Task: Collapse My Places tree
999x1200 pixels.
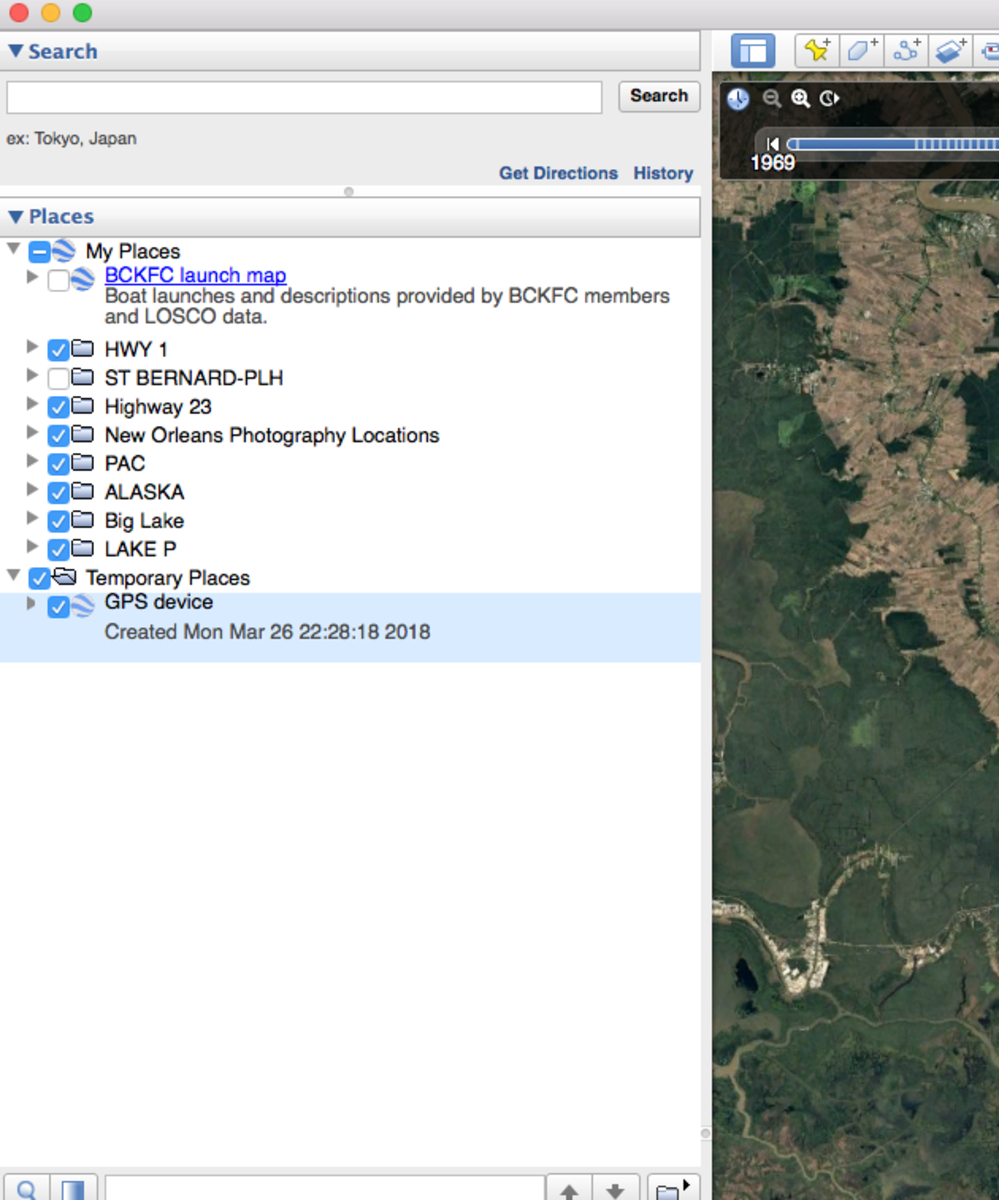Action: point(13,247)
